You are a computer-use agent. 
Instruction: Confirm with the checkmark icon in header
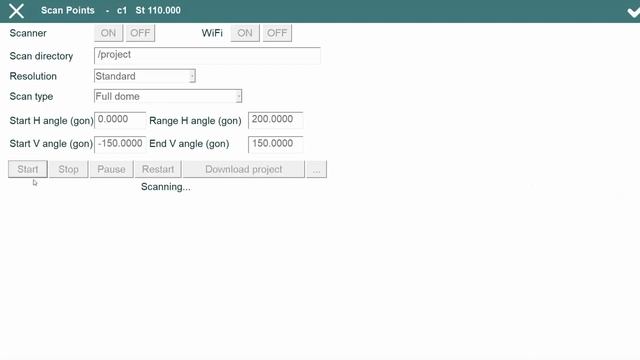click(633, 12)
